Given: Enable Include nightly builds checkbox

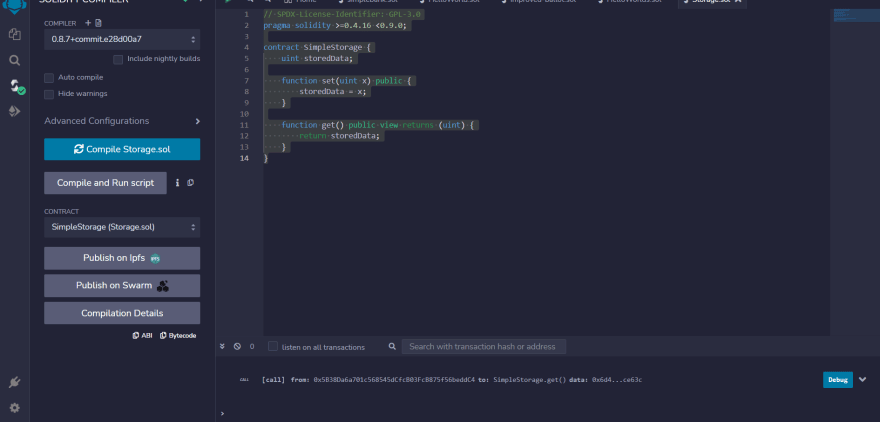Looking at the screenshot, I should (118, 59).
